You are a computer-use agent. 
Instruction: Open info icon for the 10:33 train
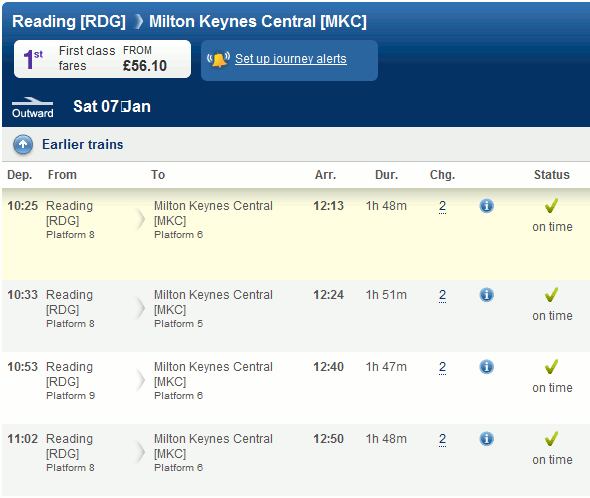coord(487,295)
